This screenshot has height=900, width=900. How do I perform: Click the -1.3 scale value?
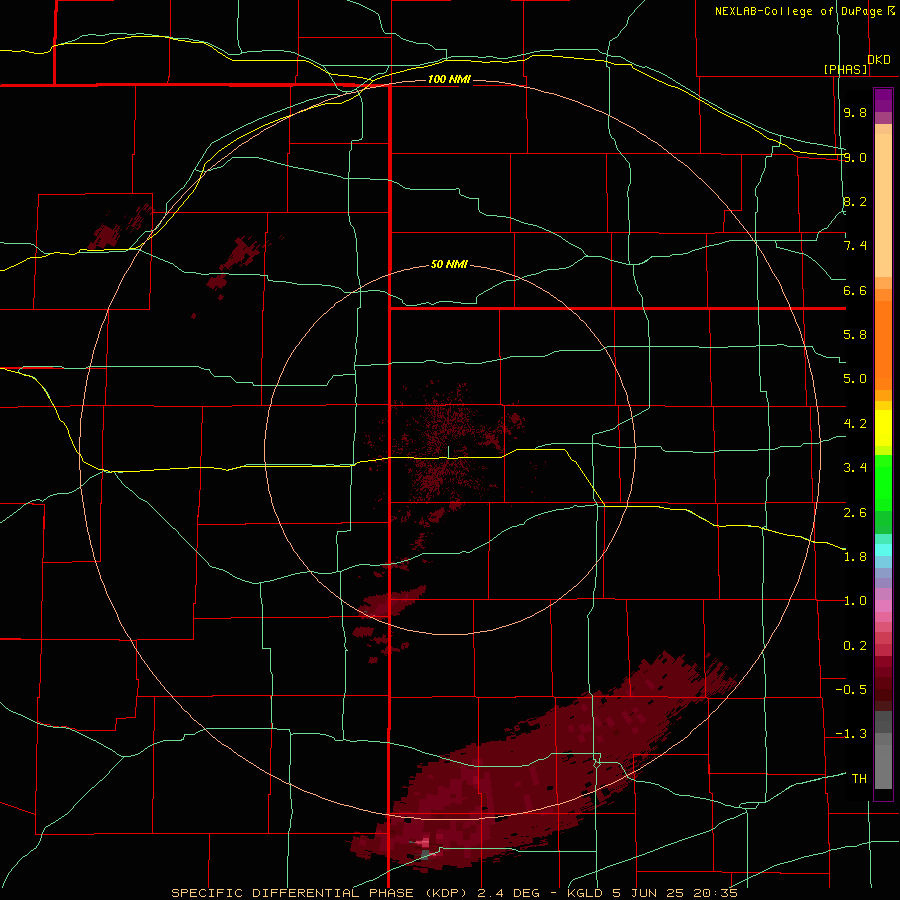(851, 734)
